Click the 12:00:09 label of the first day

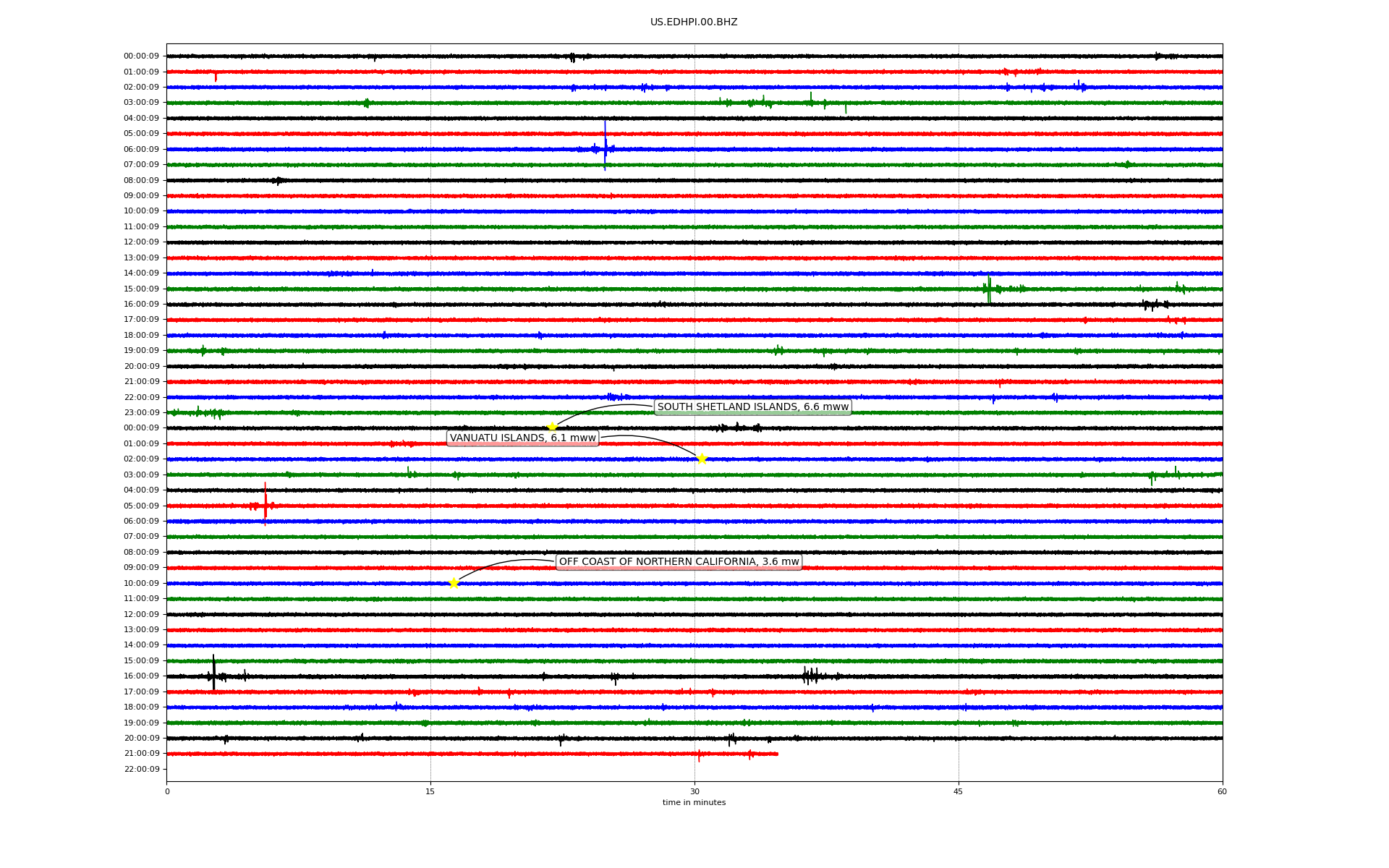(141, 242)
